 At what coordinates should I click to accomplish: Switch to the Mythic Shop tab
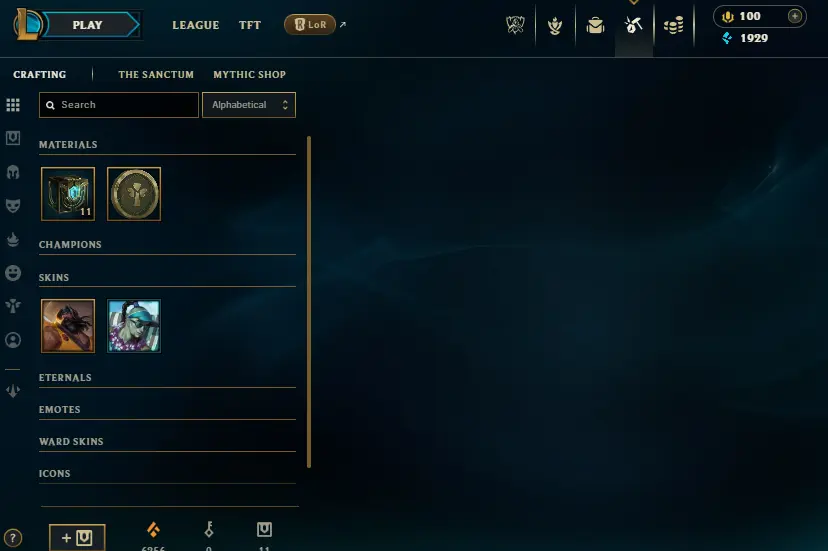[249, 74]
